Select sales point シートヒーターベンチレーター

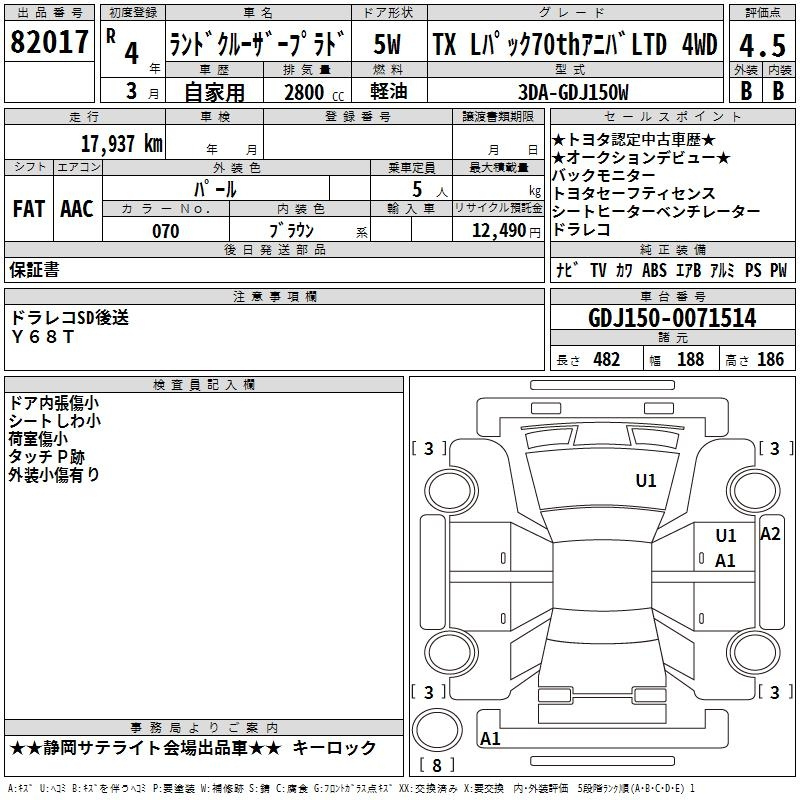coord(656,211)
